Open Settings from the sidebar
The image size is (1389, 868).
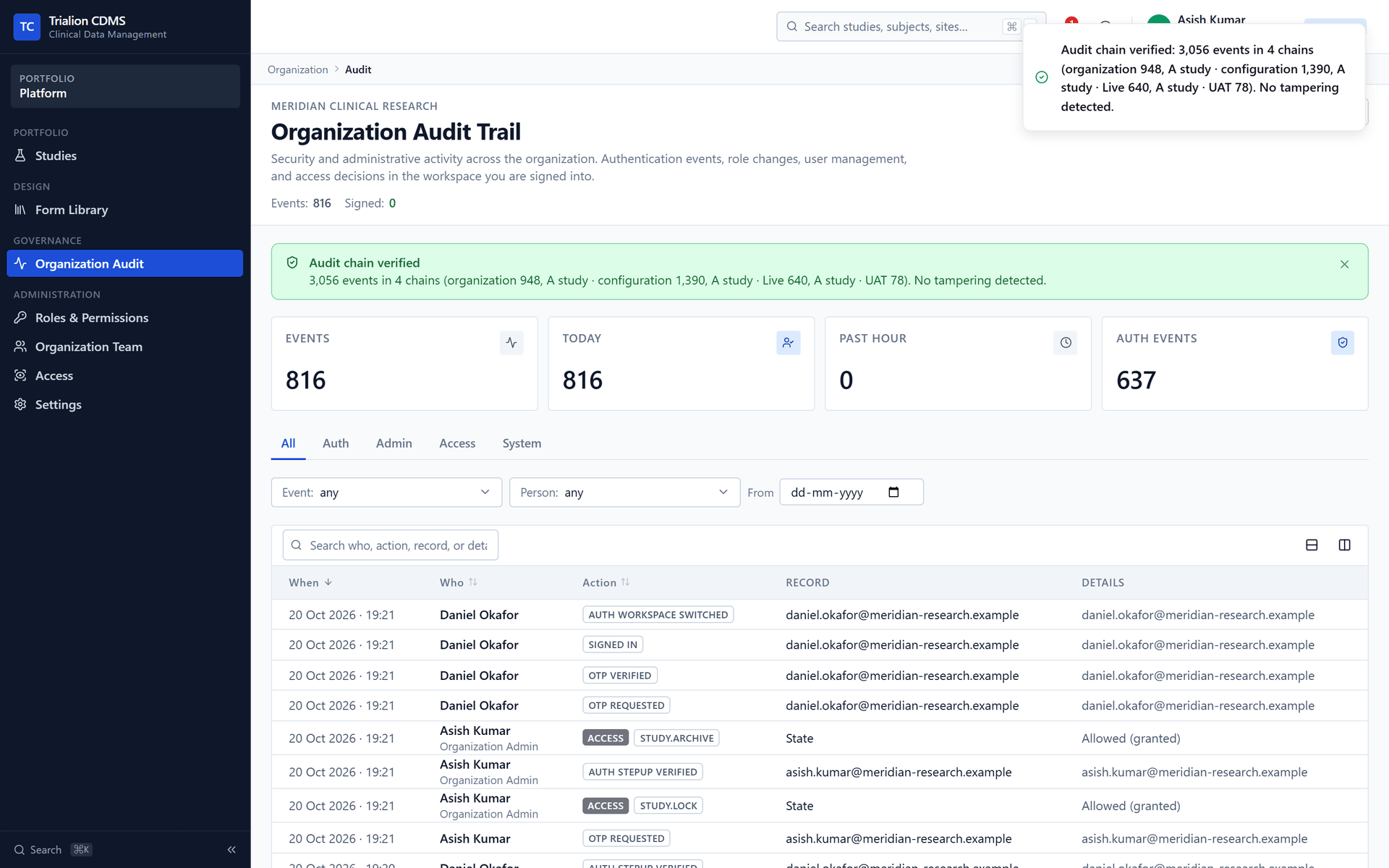point(125,404)
